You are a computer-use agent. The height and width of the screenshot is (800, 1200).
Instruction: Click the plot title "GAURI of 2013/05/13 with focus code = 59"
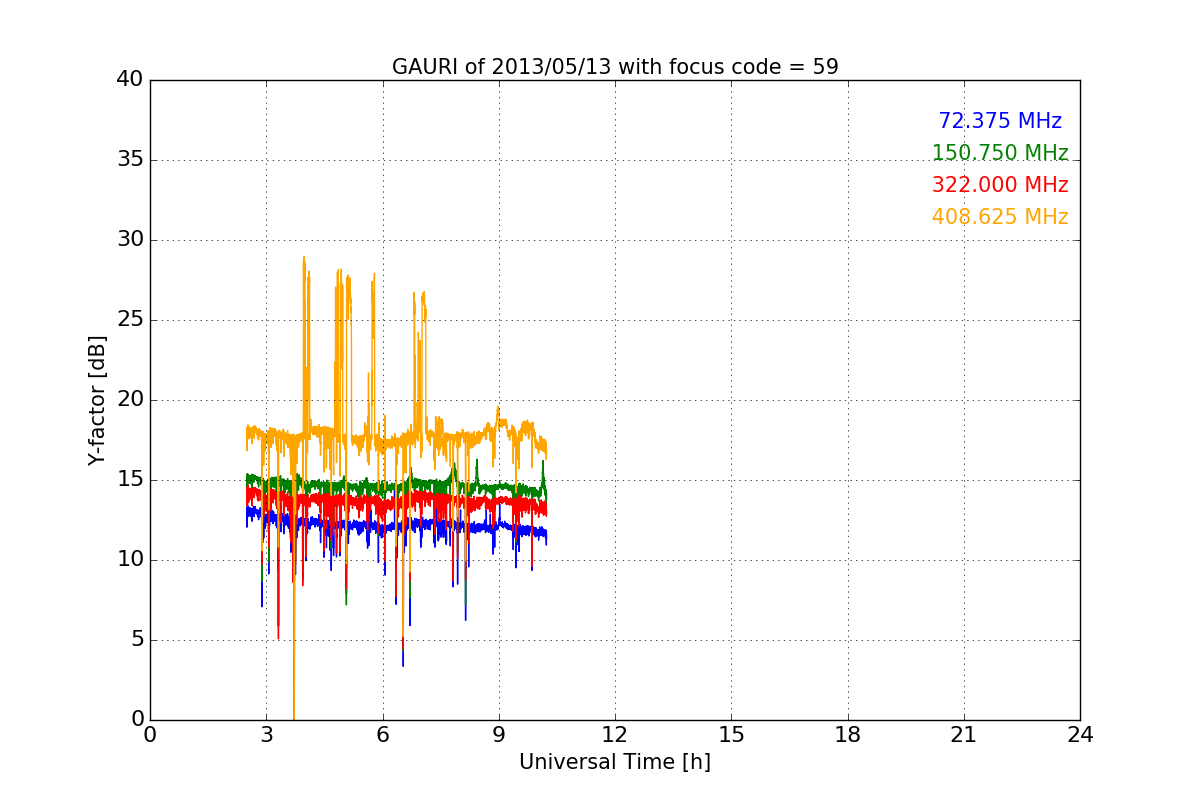tap(615, 67)
